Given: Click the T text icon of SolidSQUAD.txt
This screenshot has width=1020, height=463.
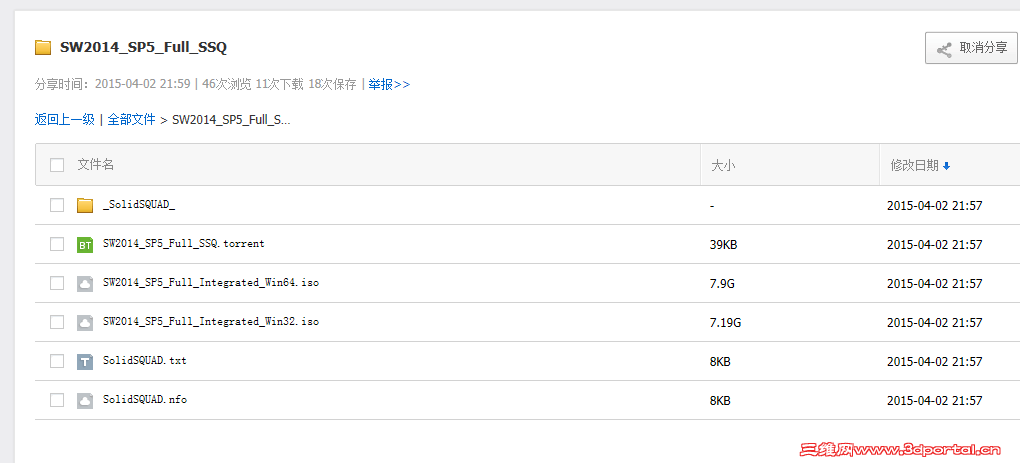Looking at the screenshot, I should point(85,362).
